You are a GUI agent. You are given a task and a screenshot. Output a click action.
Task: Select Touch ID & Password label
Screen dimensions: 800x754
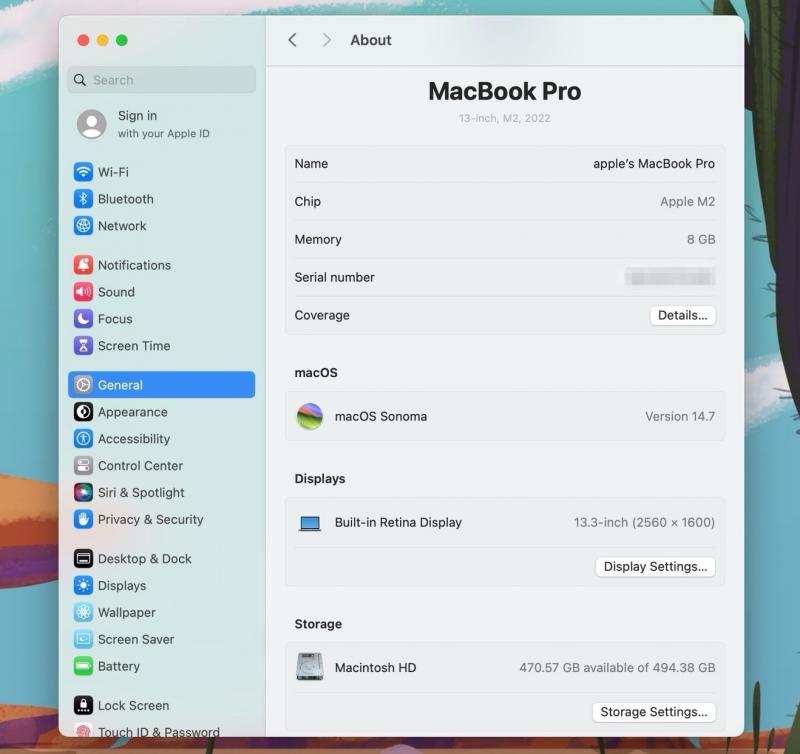[159, 732]
